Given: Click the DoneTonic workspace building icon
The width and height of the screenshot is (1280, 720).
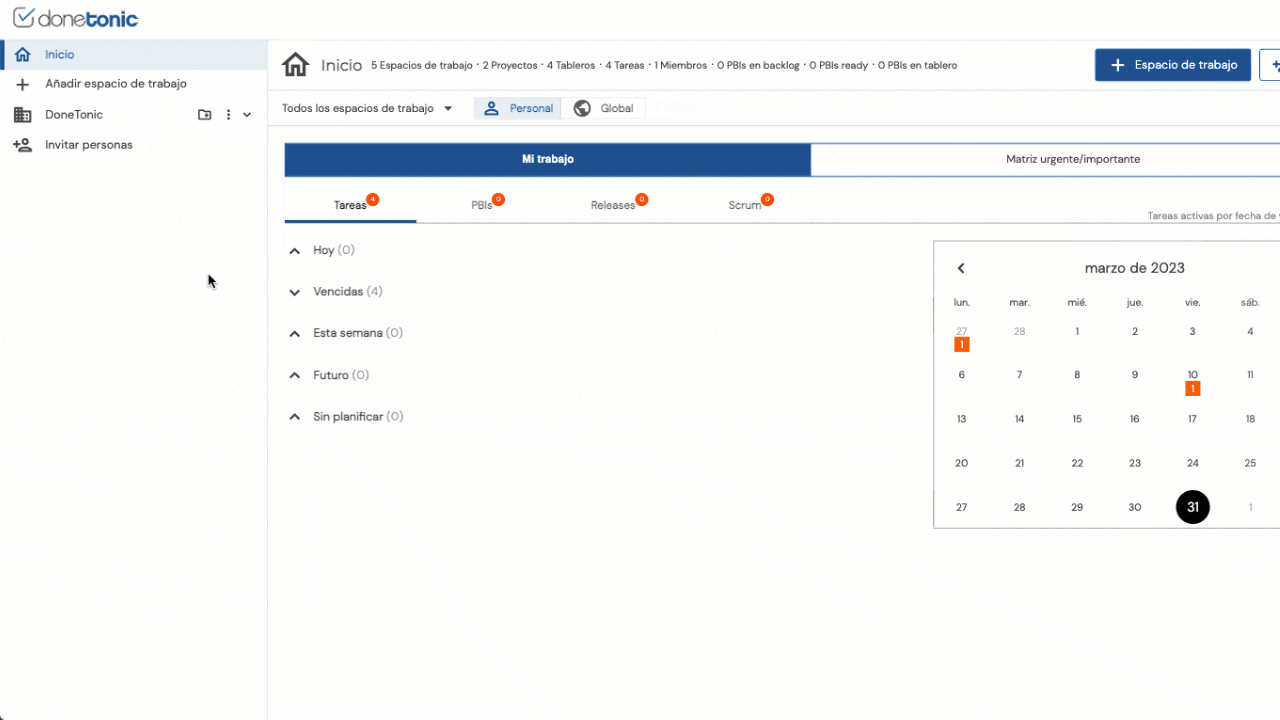Looking at the screenshot, I should click(x=22, y=115).
